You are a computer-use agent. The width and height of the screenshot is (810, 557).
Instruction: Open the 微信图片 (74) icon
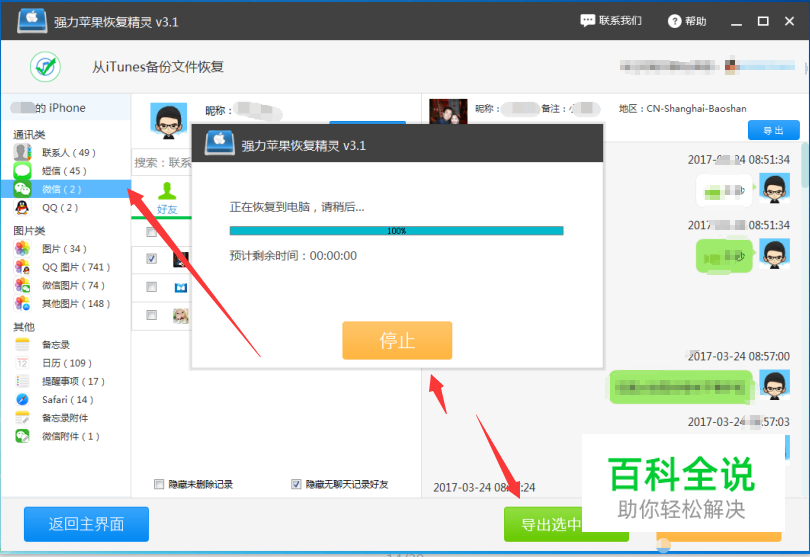click(22, 285)
